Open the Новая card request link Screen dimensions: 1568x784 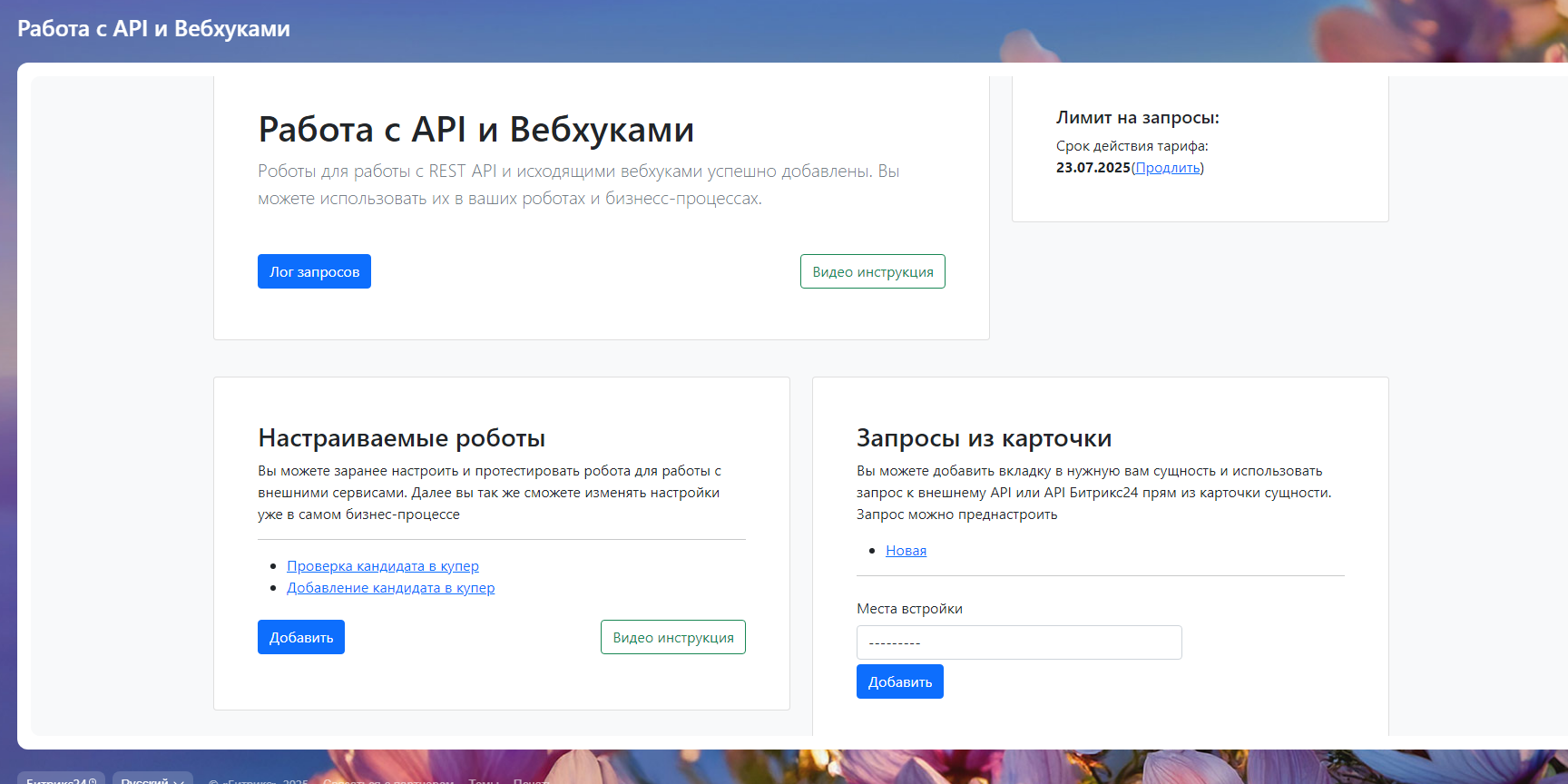pos(906,551)
